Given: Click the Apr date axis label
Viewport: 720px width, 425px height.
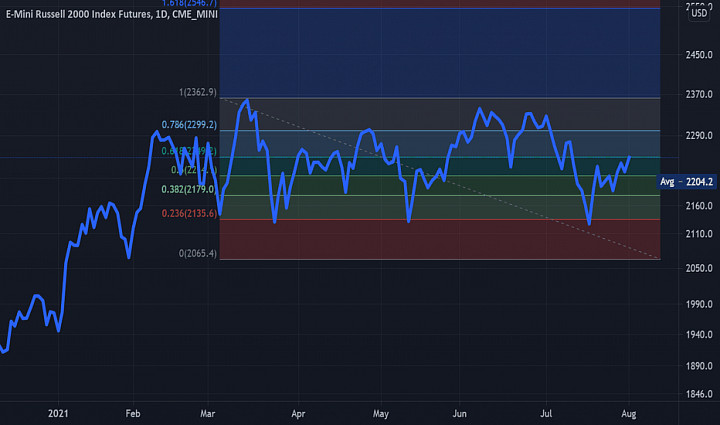Looking at the screenshot, I should (298, 414).
